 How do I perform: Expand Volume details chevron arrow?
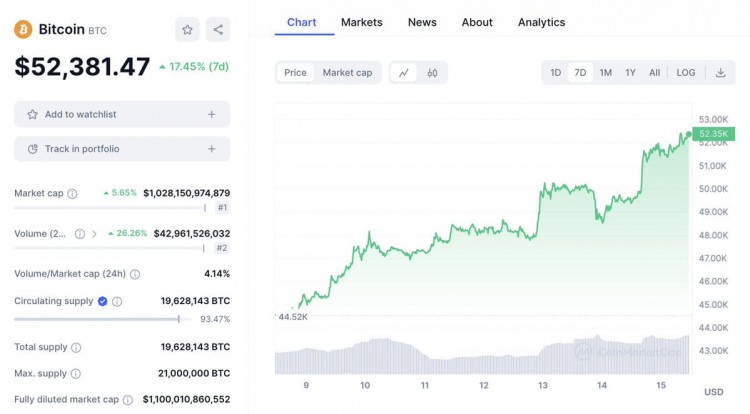pos(94,234)
